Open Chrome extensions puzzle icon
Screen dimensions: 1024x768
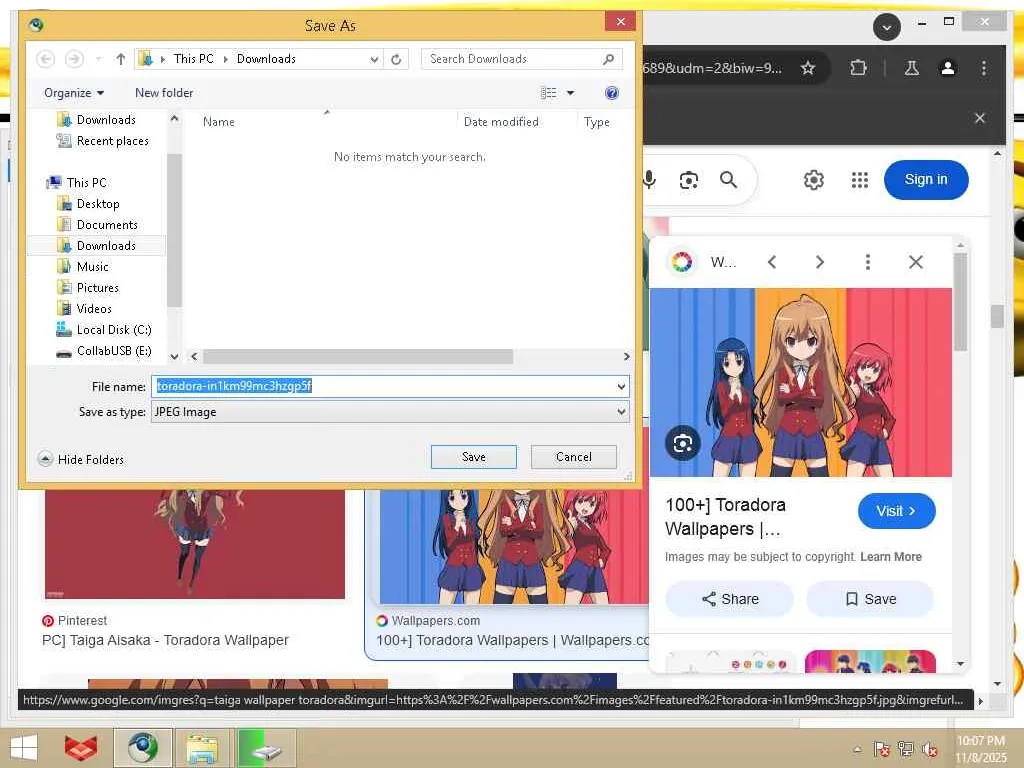(858, 68)
